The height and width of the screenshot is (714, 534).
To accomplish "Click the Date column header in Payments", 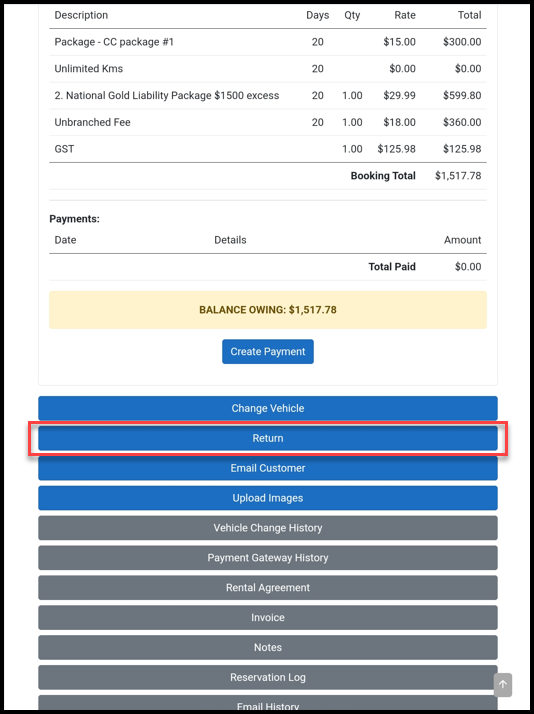I will [x=65, y=240].
